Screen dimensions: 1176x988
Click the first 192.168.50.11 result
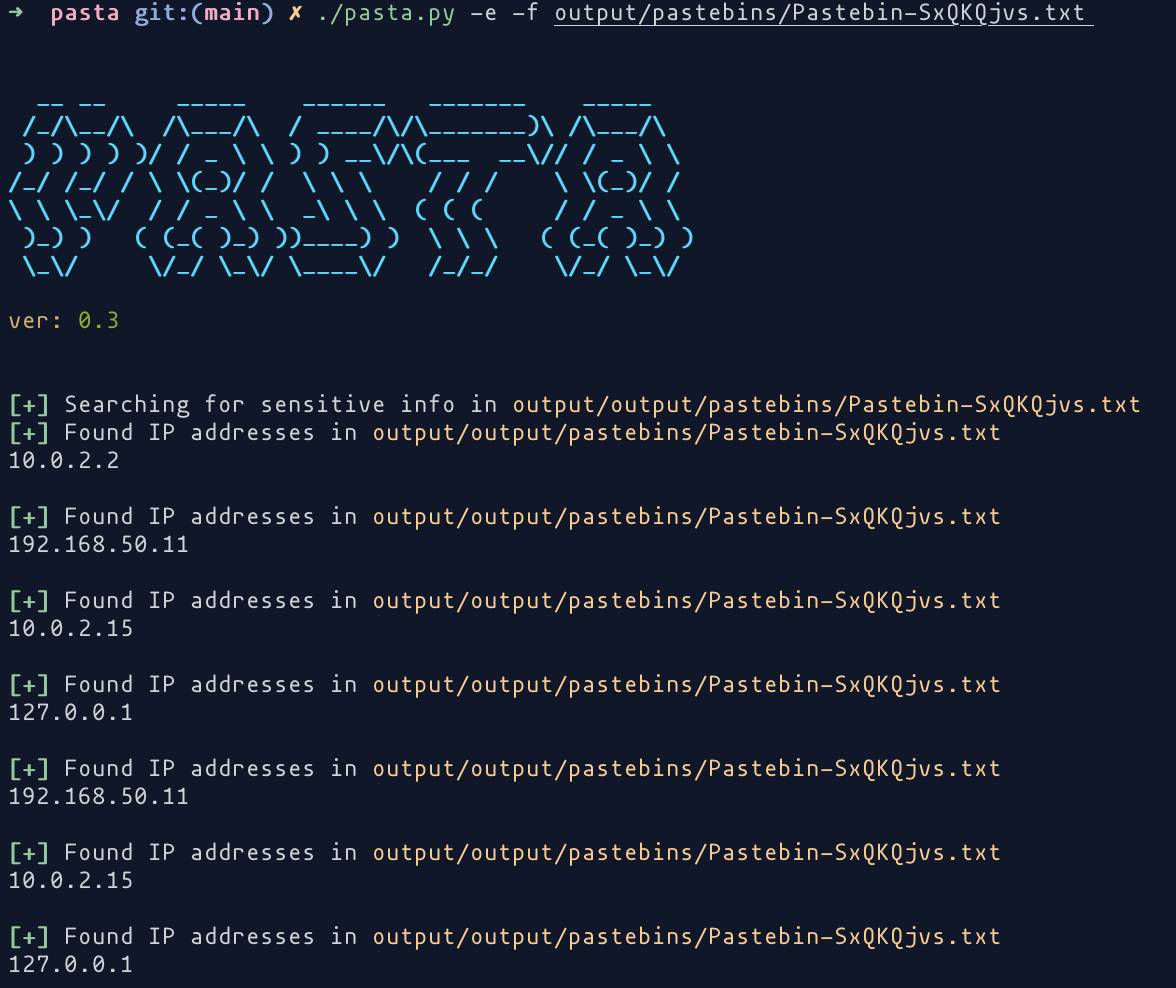pos(98,545)
